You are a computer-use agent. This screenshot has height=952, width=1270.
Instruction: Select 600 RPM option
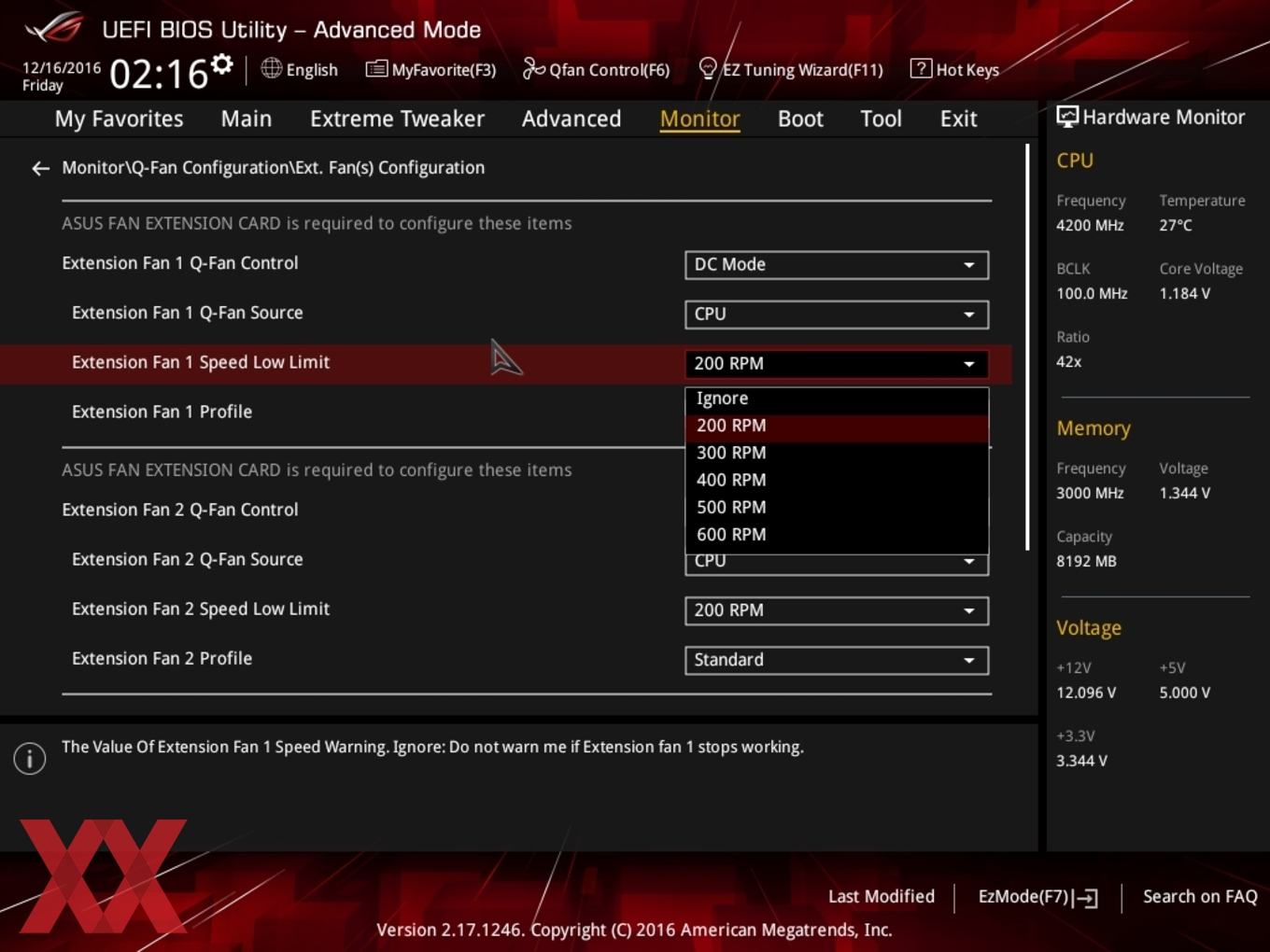point(837,534)
